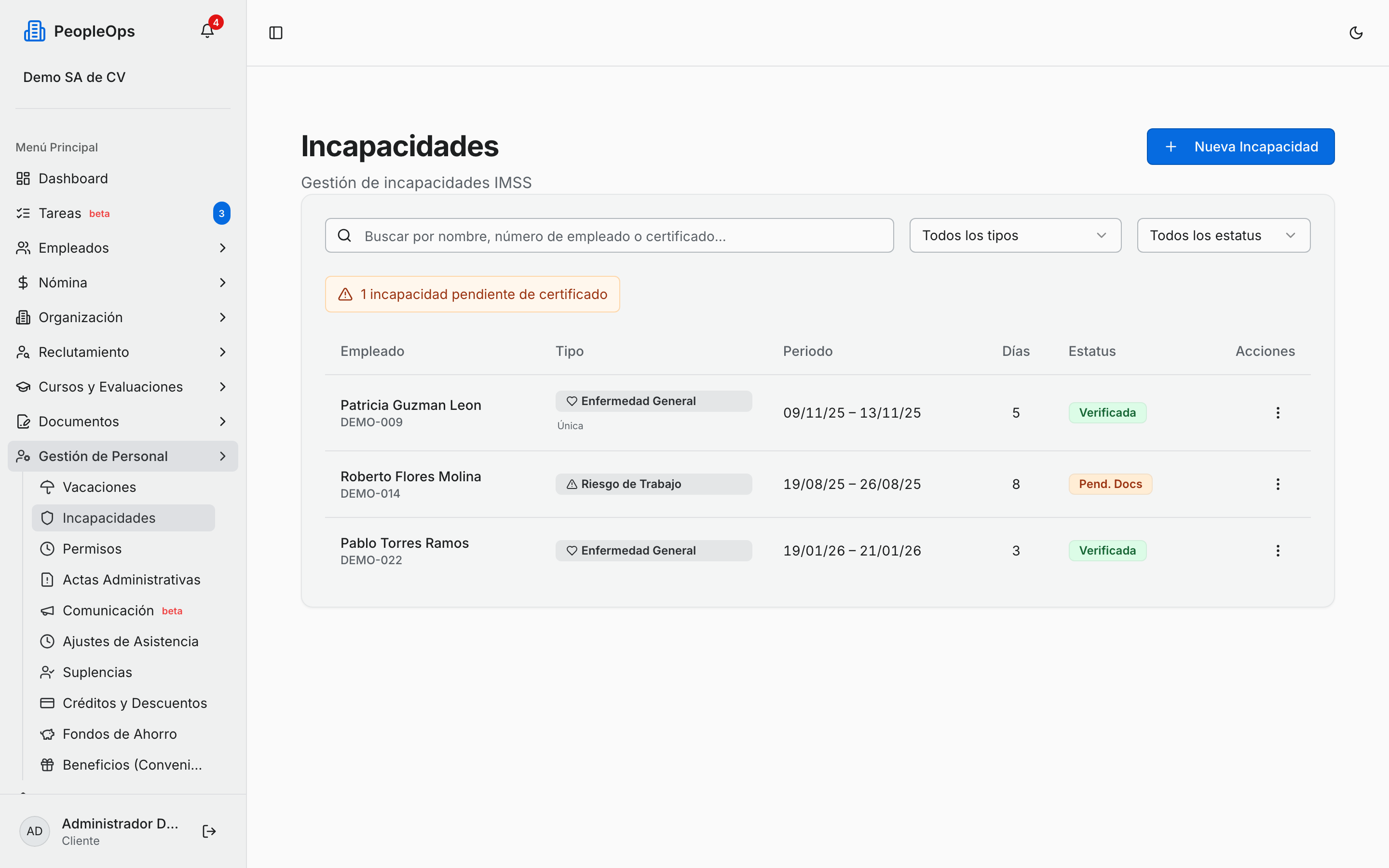The width and height of the screenshot is (1389, 868).
Task: Click period 09/11/25 – 13/11/25
Action: [852, 413]
